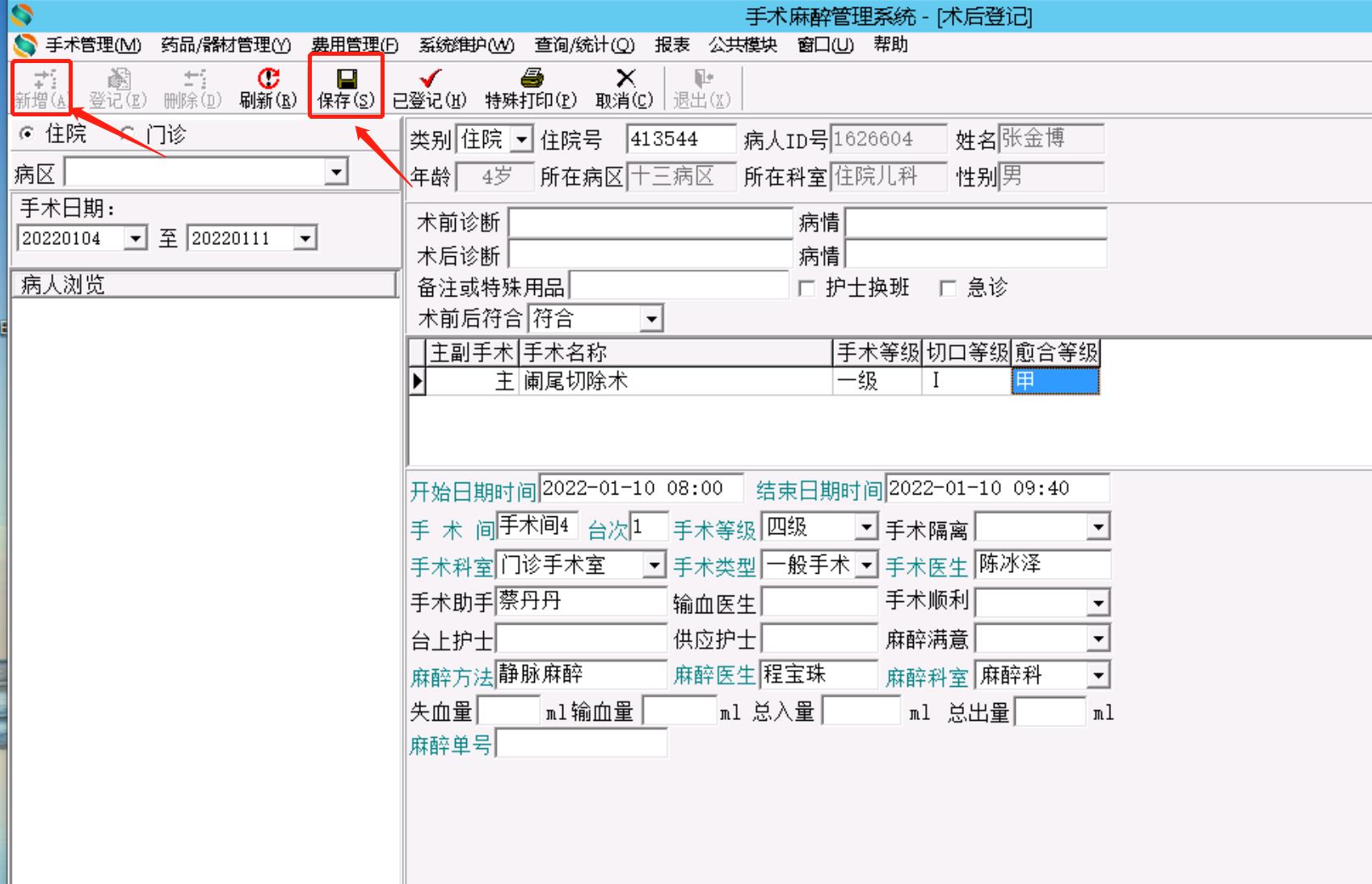
Task: Open the 公共模块 menu
Action: [x=743, y=45]
